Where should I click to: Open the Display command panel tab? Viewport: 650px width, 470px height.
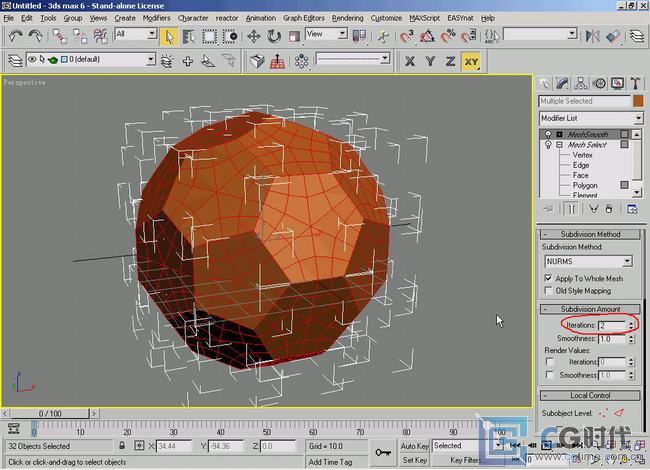617,84
